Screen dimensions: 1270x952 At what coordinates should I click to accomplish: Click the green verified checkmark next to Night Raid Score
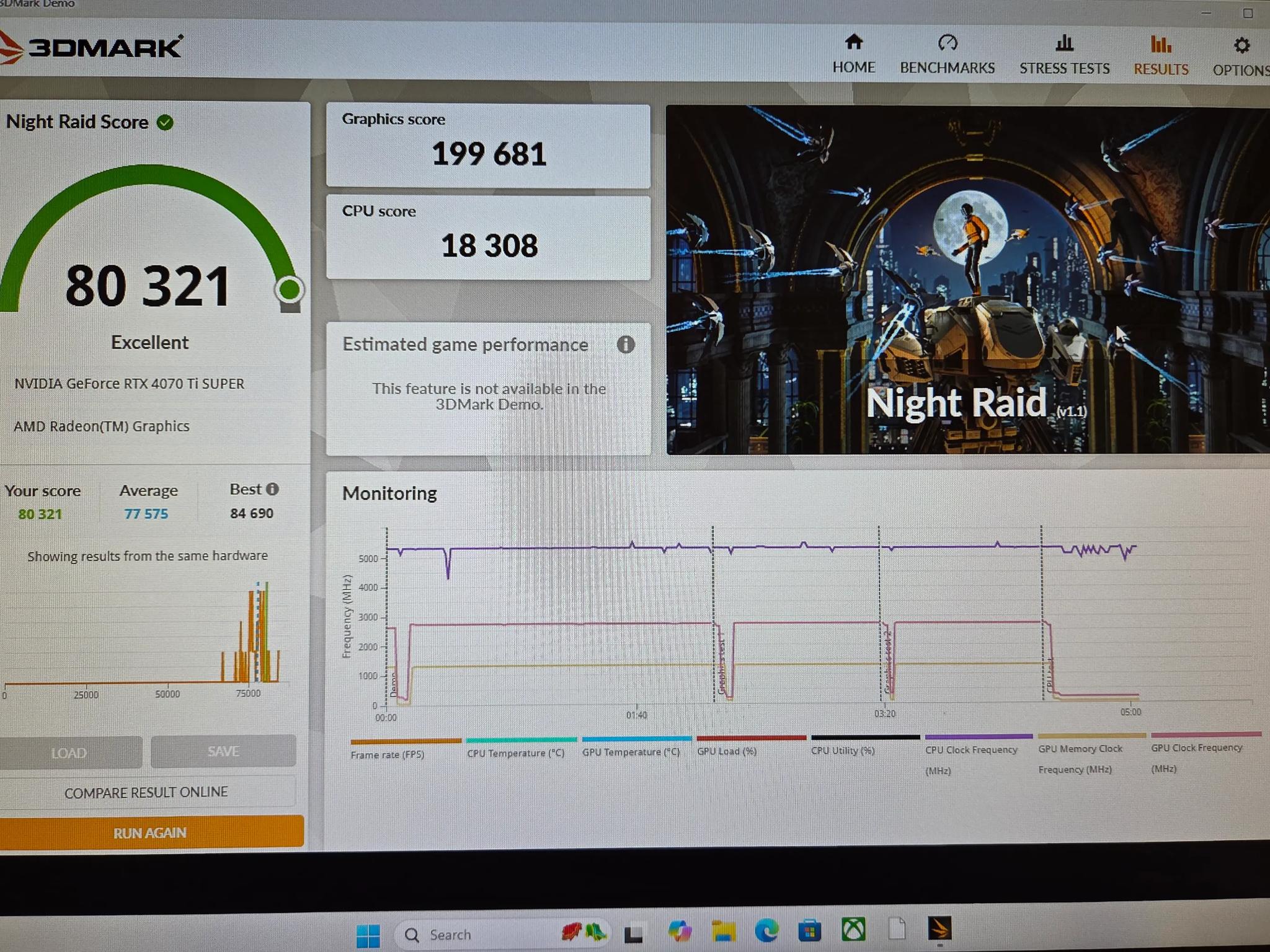click(x=165, y=122)
